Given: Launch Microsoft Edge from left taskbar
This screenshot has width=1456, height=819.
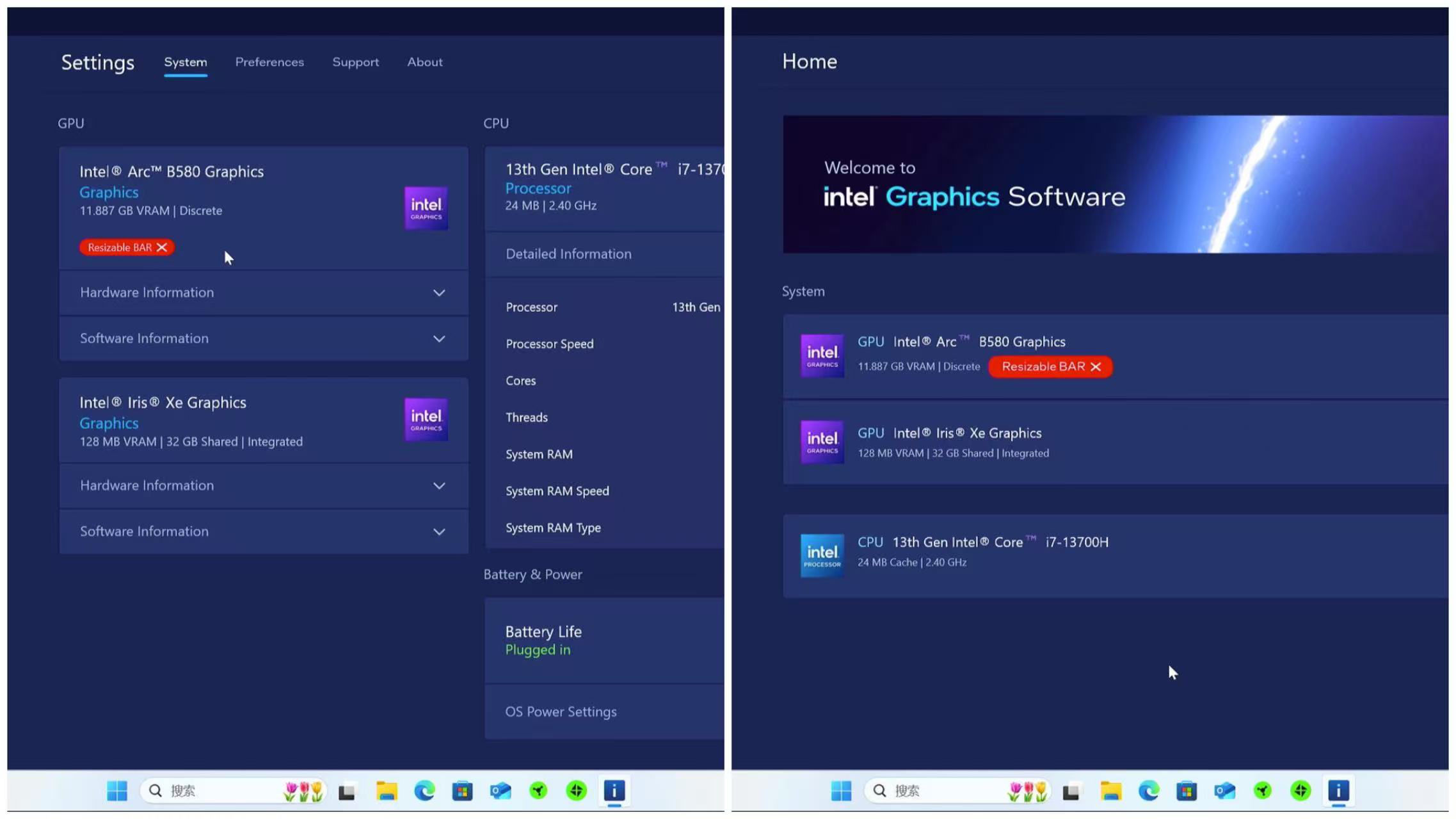Looking at the screenshot, I should 424,791.
